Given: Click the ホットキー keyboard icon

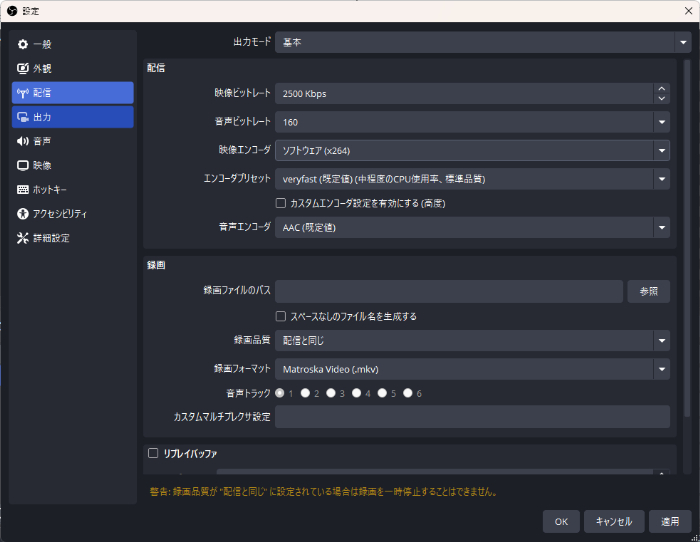Looking at the screenshot, I should pos(23,189).
